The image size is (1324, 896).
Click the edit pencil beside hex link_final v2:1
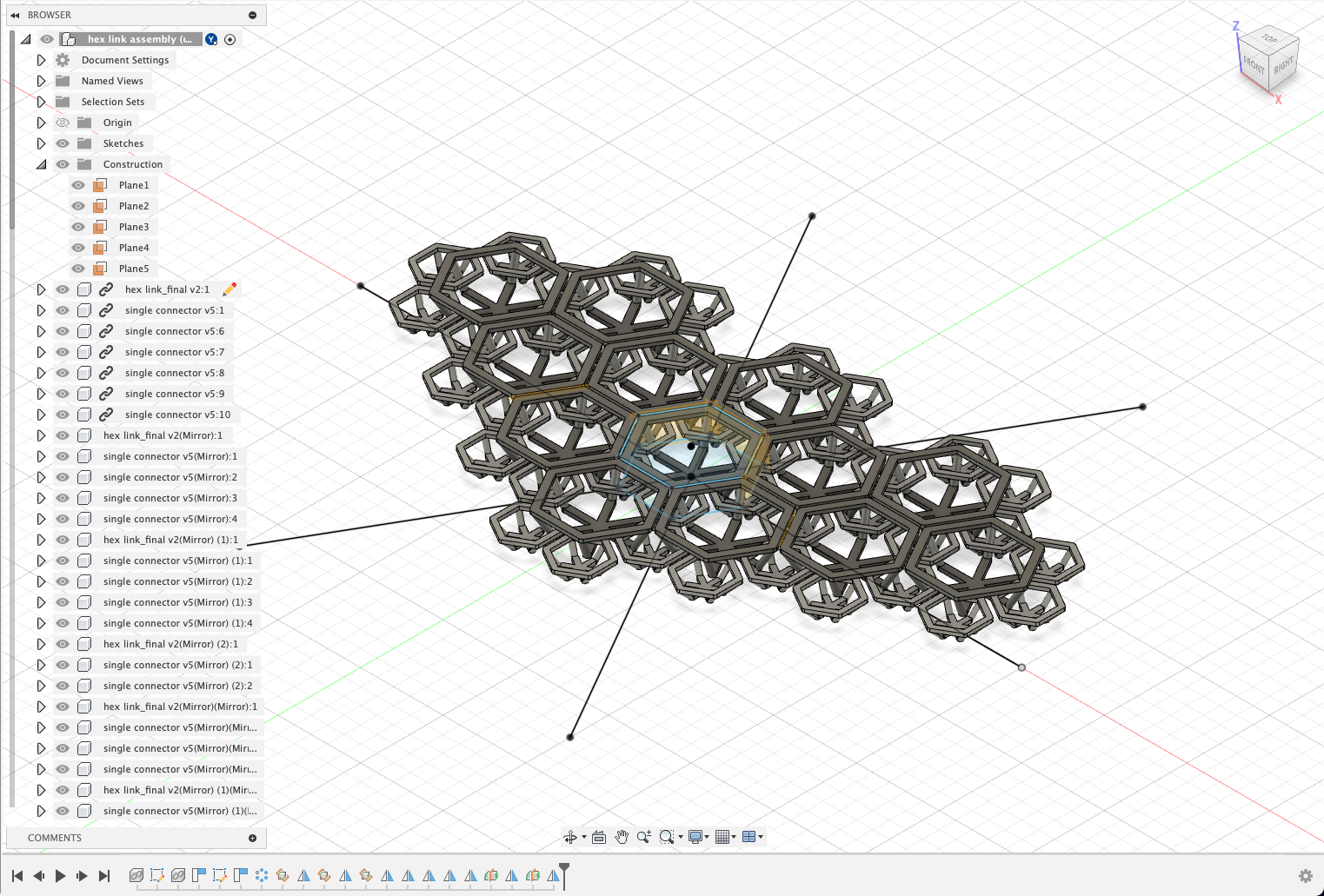tap(229, 289)
